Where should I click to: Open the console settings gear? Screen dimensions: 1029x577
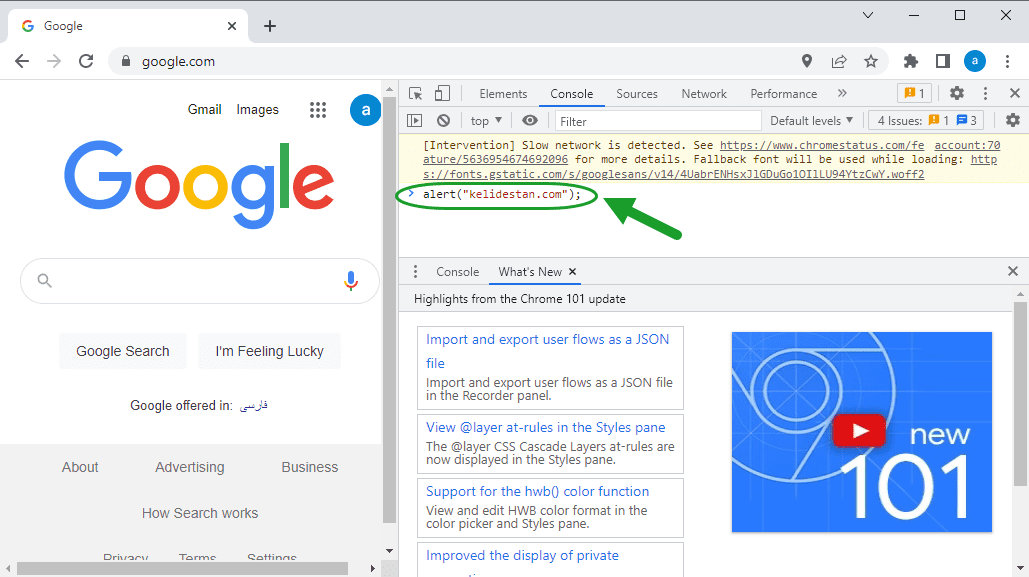(x=1013, y=121)
